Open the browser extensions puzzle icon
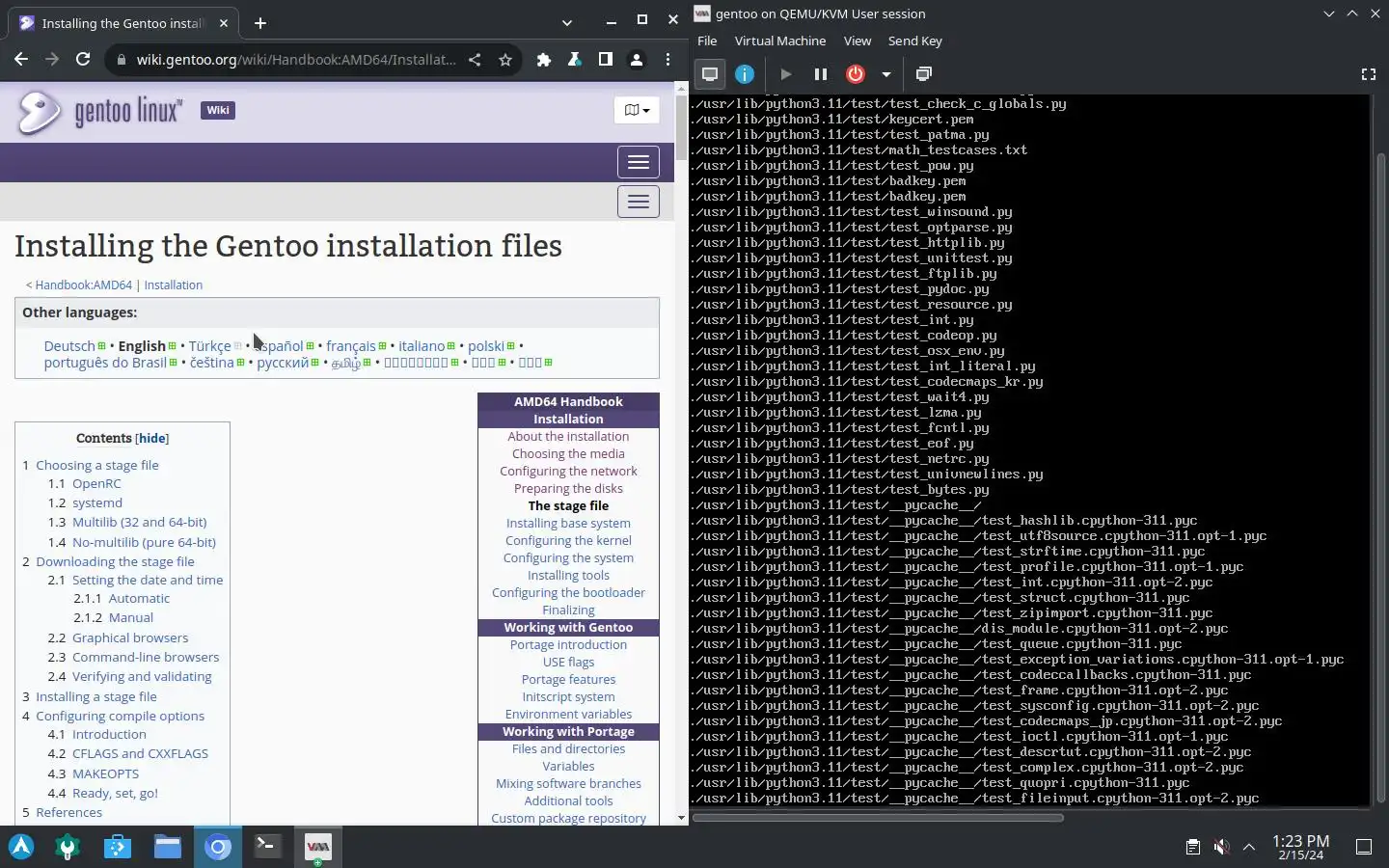Screen dimensions: 1389x868 pos(544,60)
